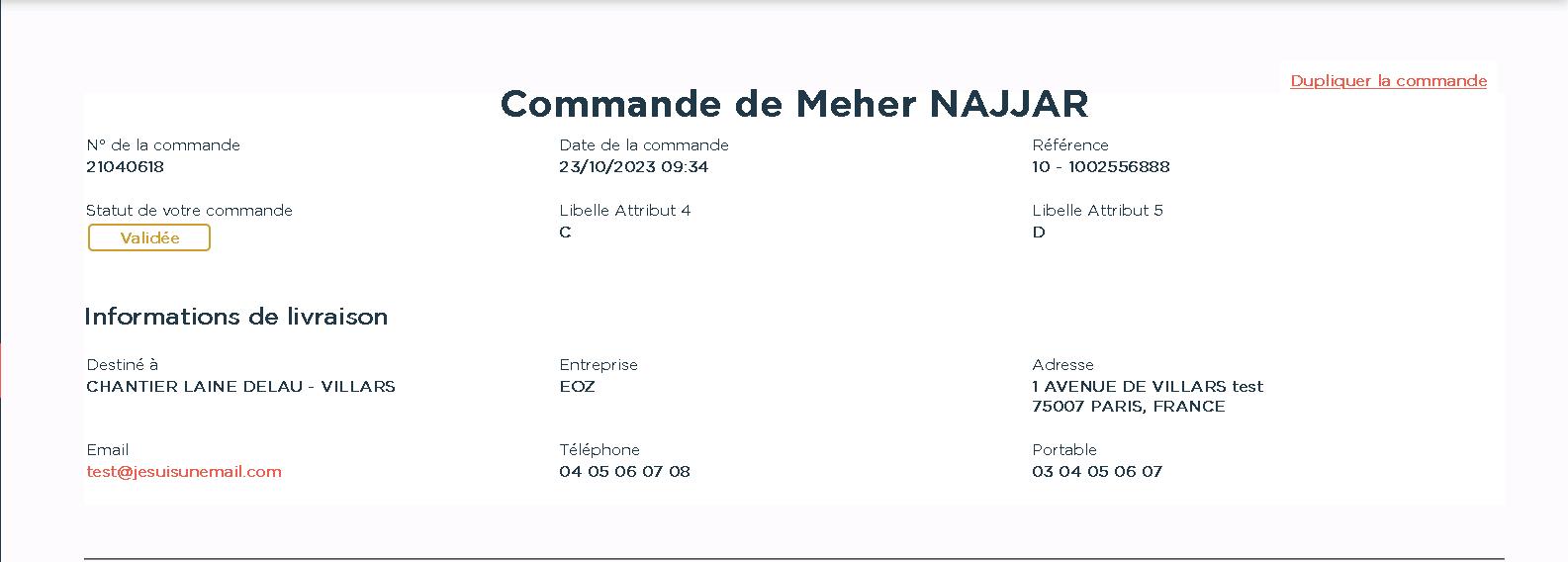The width and height of the screenshot is (1568, 562).
Task: Select the recipient CHANTIER LAINE DELAU - VILLARS
Action: (240, 387)
